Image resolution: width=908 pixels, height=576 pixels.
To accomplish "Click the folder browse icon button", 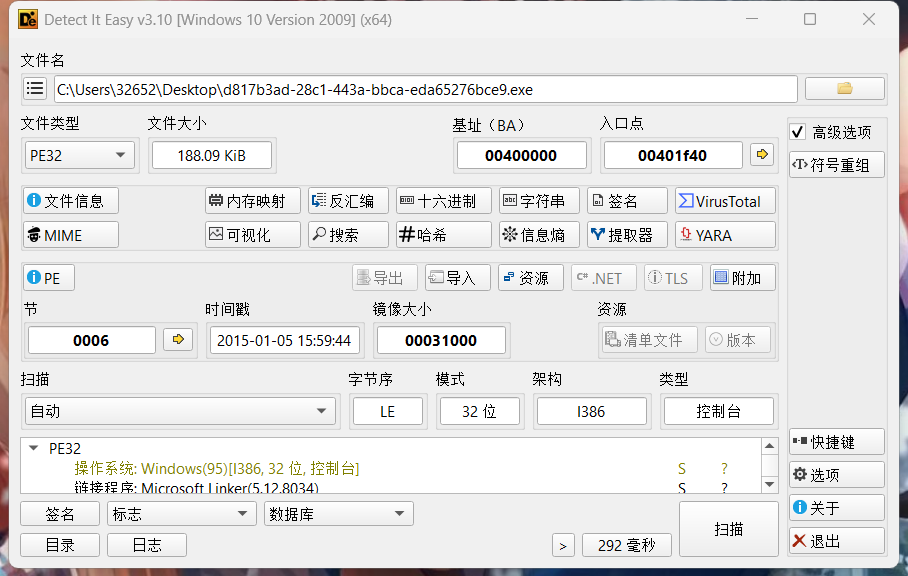I will tap(845, 89).
